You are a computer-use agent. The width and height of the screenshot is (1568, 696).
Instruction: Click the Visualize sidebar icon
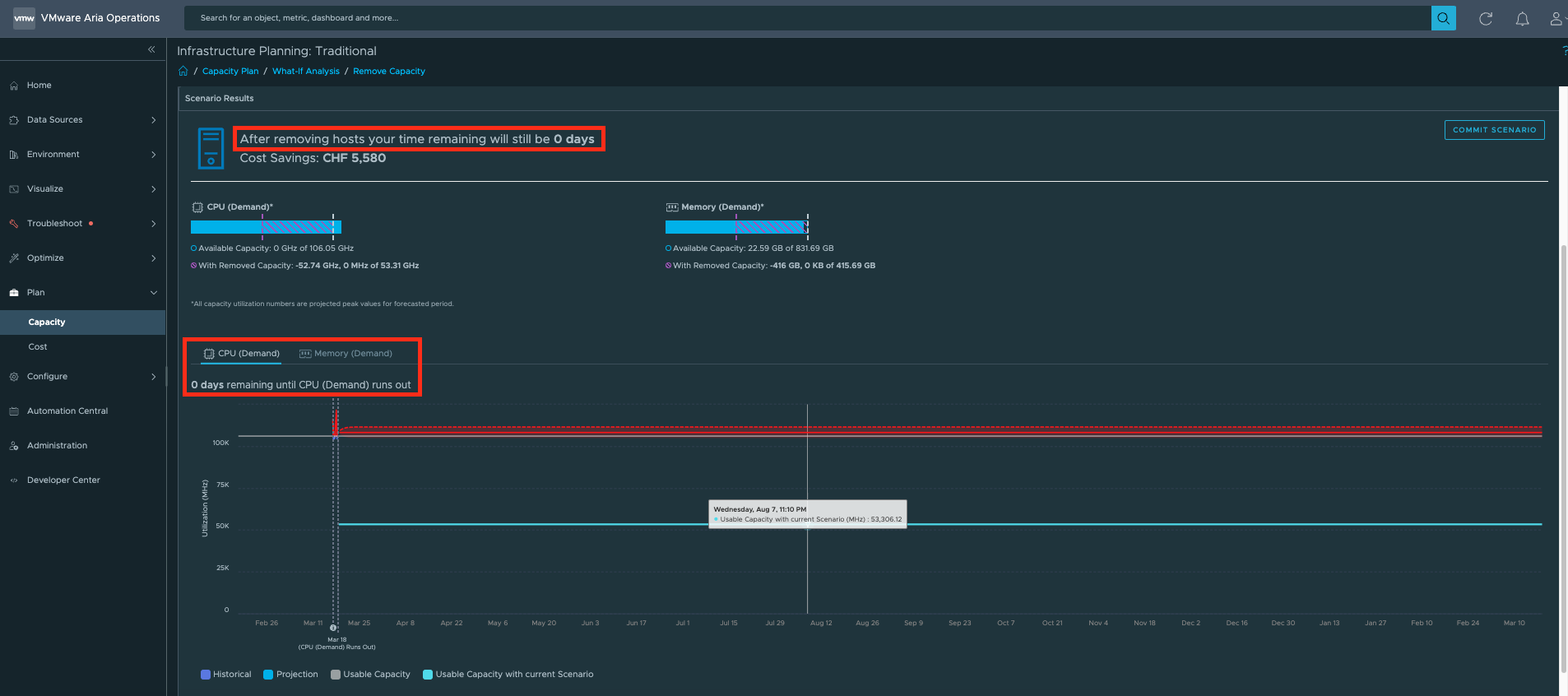[x=14, y=189]
